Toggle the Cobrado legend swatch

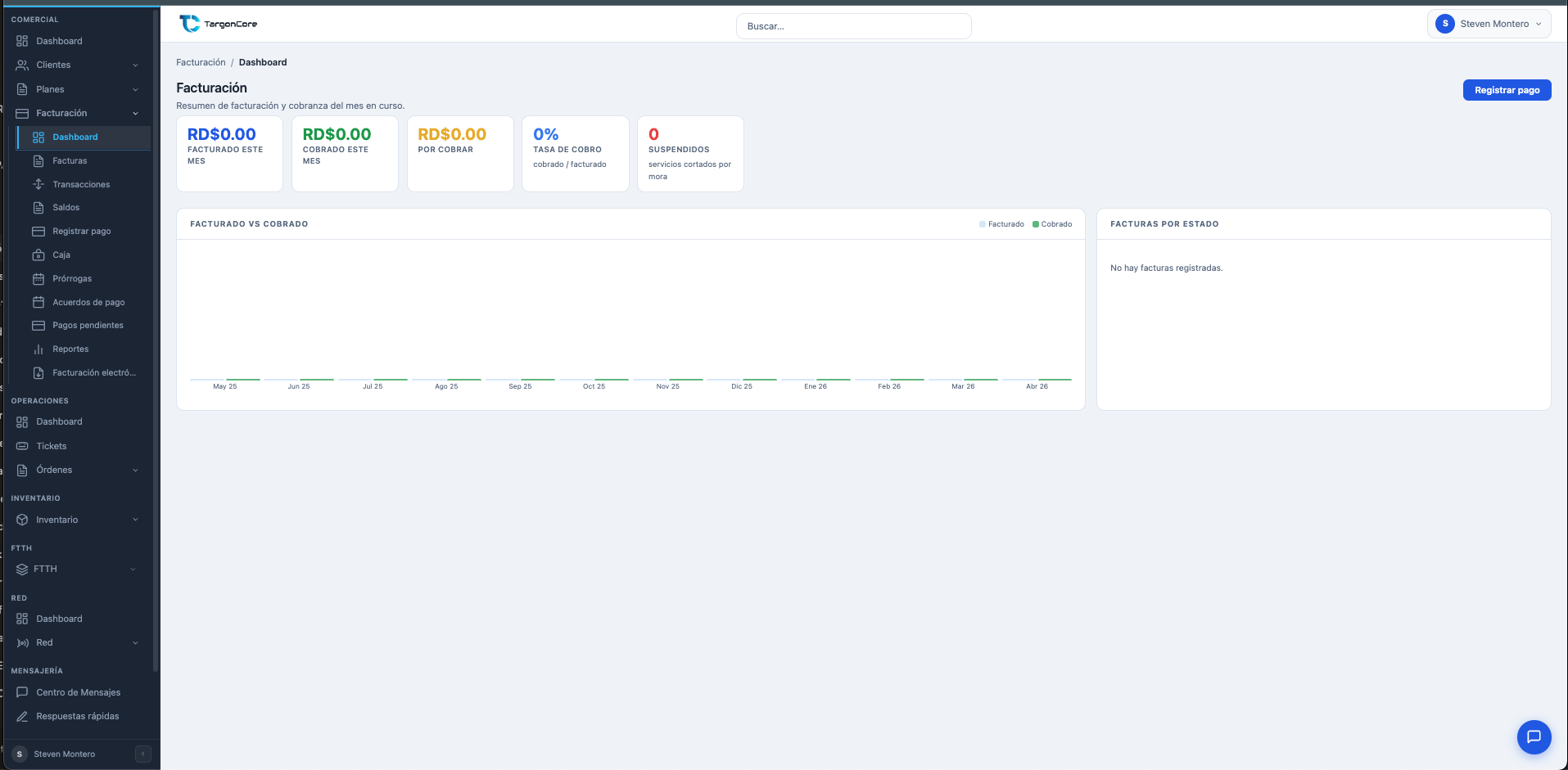click(1036, 224)
